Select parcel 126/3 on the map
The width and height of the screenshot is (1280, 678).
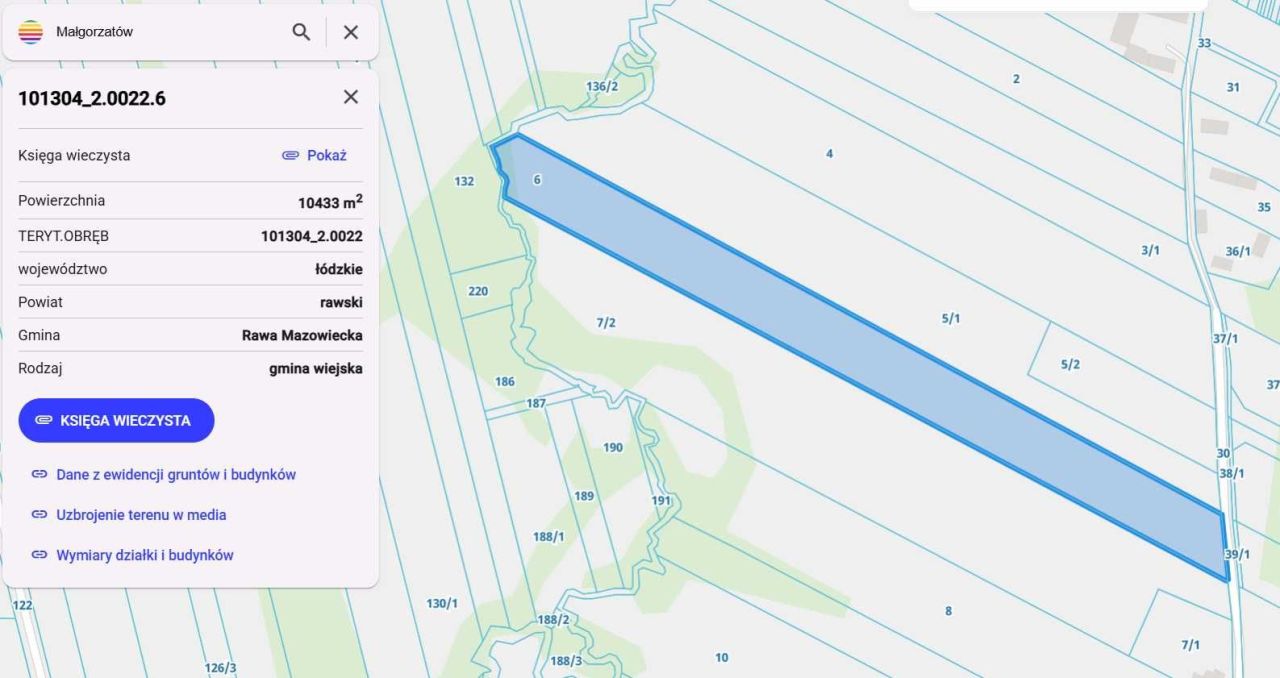coord(220,667)
